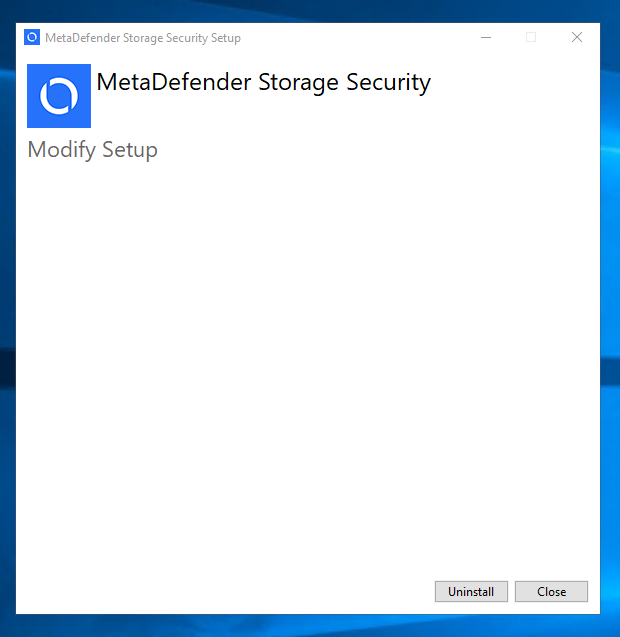The height and width of the screenshot is (637, 620).
Task: Click the white ring inside the blue logo
Action: tap(59, 96)
